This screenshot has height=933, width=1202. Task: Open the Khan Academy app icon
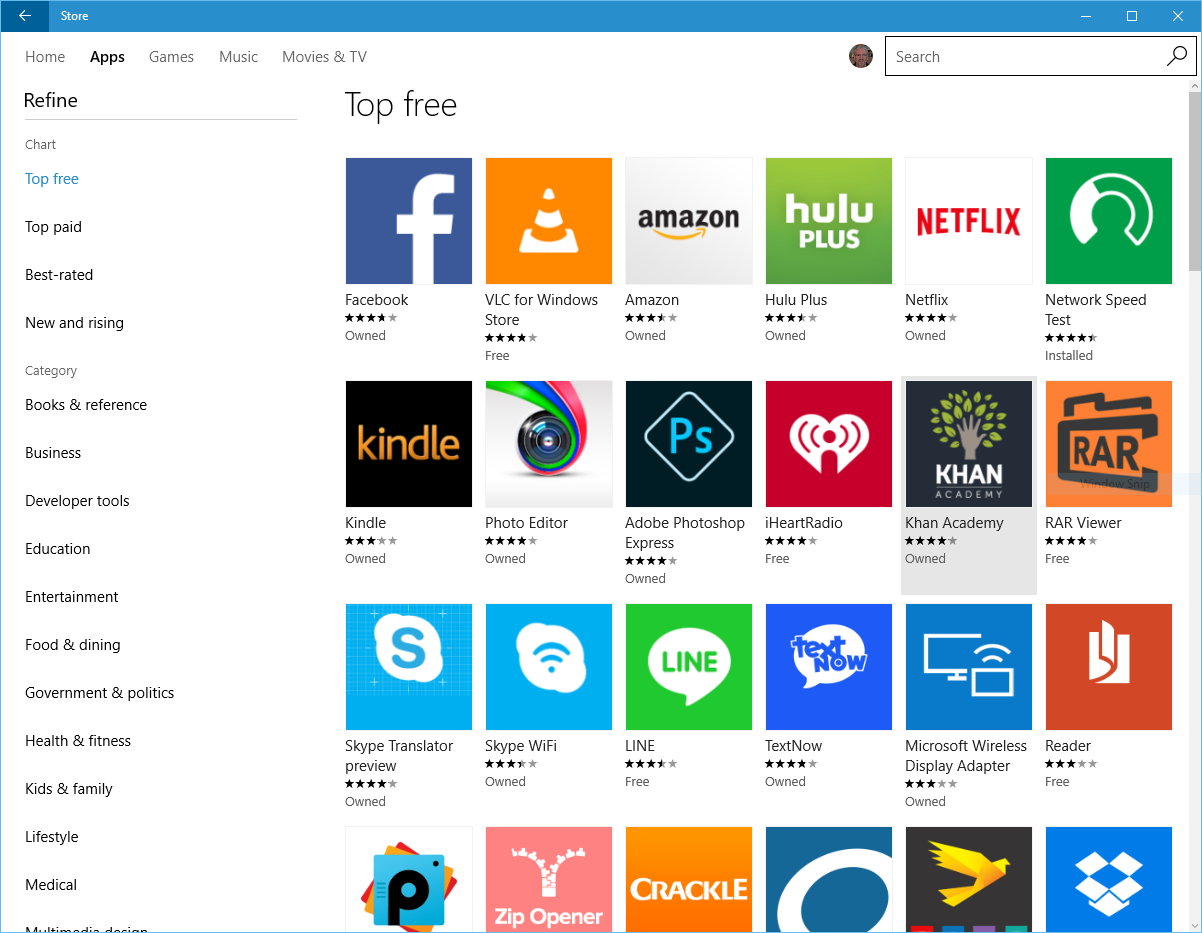click(x=968, y=444)
